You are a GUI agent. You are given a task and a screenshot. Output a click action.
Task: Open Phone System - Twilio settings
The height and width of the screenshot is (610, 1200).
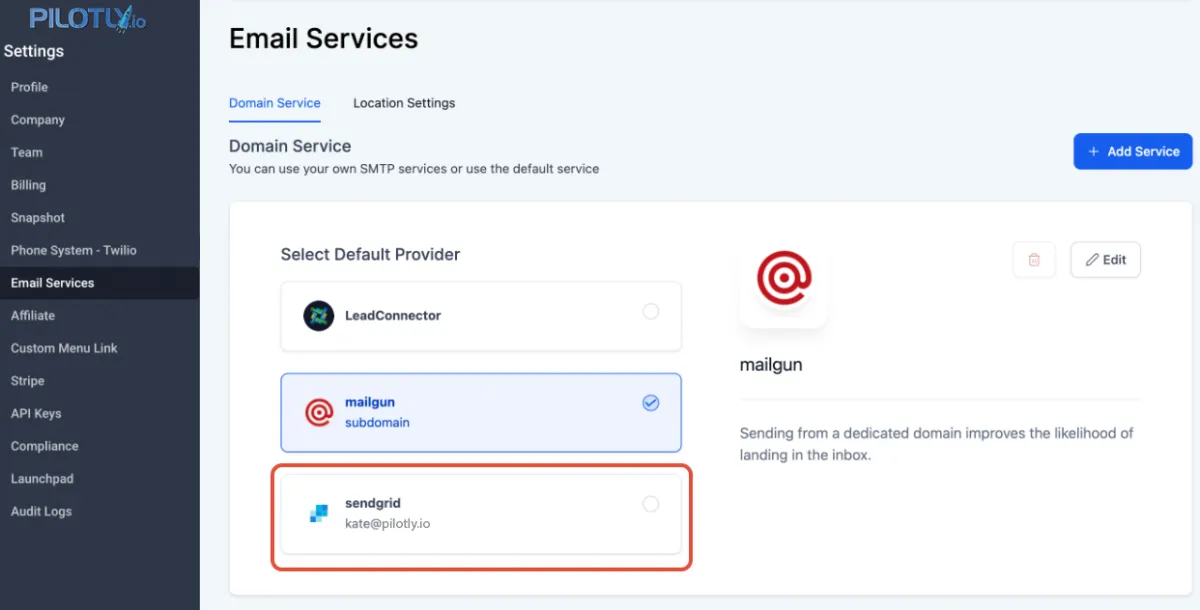coord(74,250)
